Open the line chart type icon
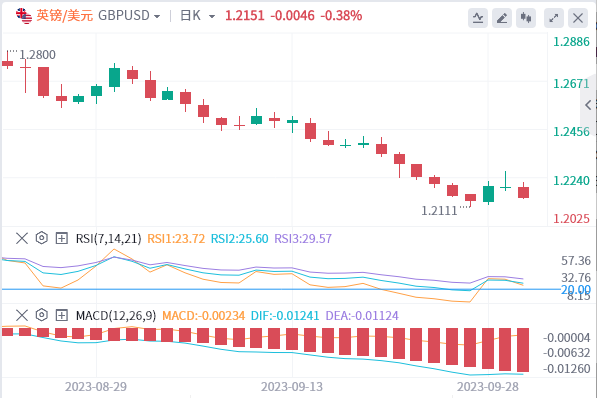The image size is (597, 398). tap(478, 18)
